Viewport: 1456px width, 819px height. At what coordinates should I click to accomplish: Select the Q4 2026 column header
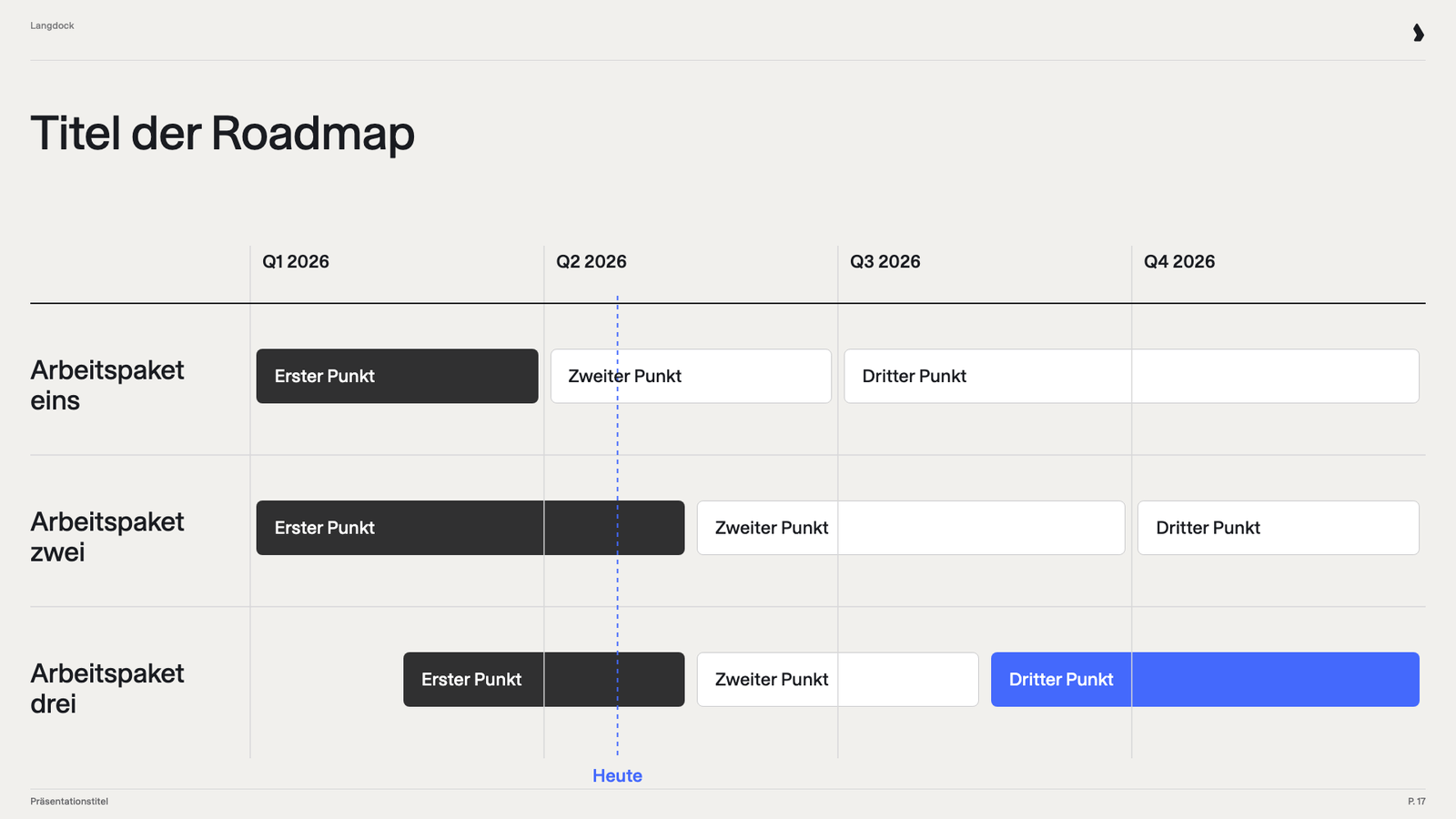1179,261
